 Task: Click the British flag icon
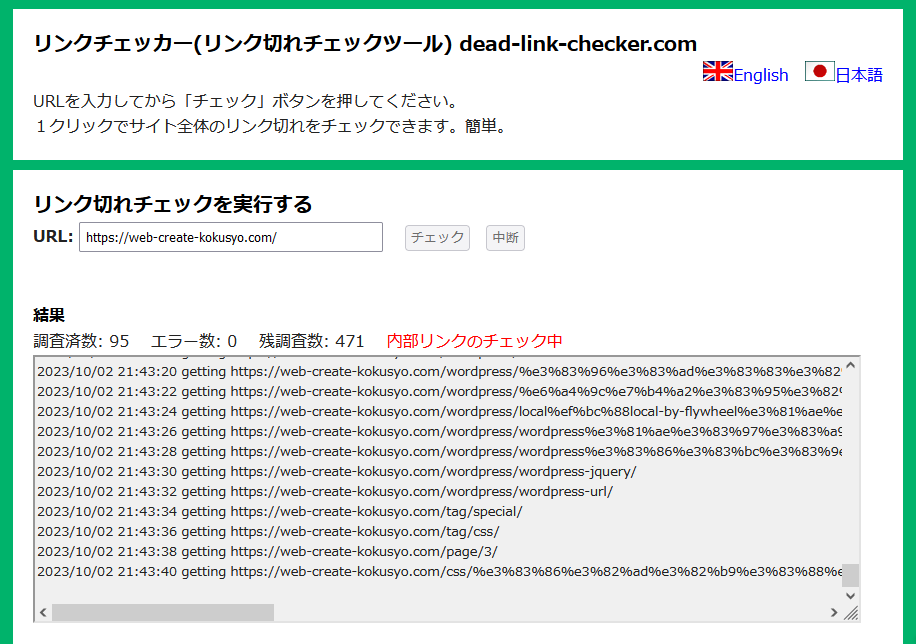[717, 73]
